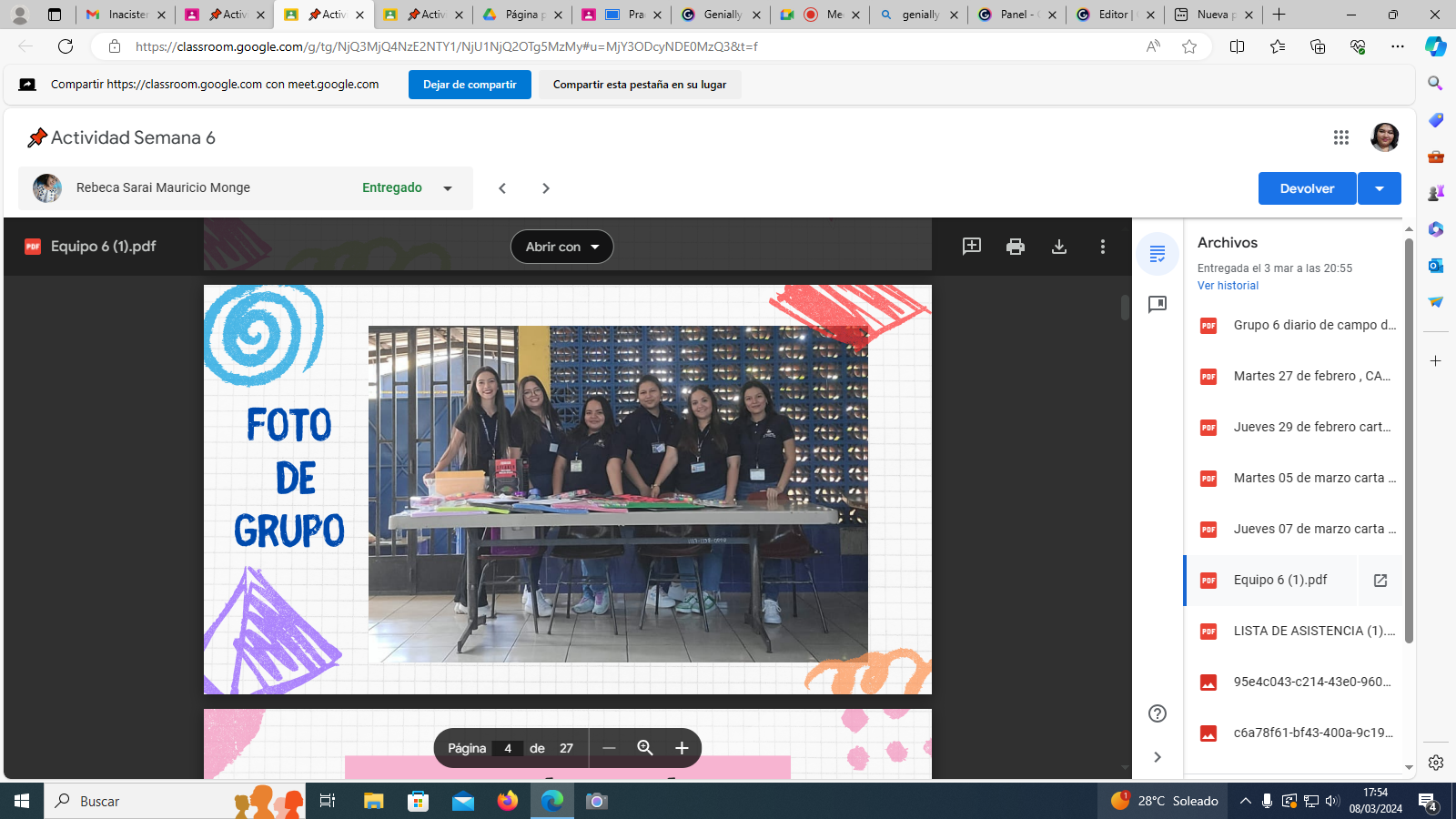Click the Devolver button
The image size is (1456, 819).
1307,188
